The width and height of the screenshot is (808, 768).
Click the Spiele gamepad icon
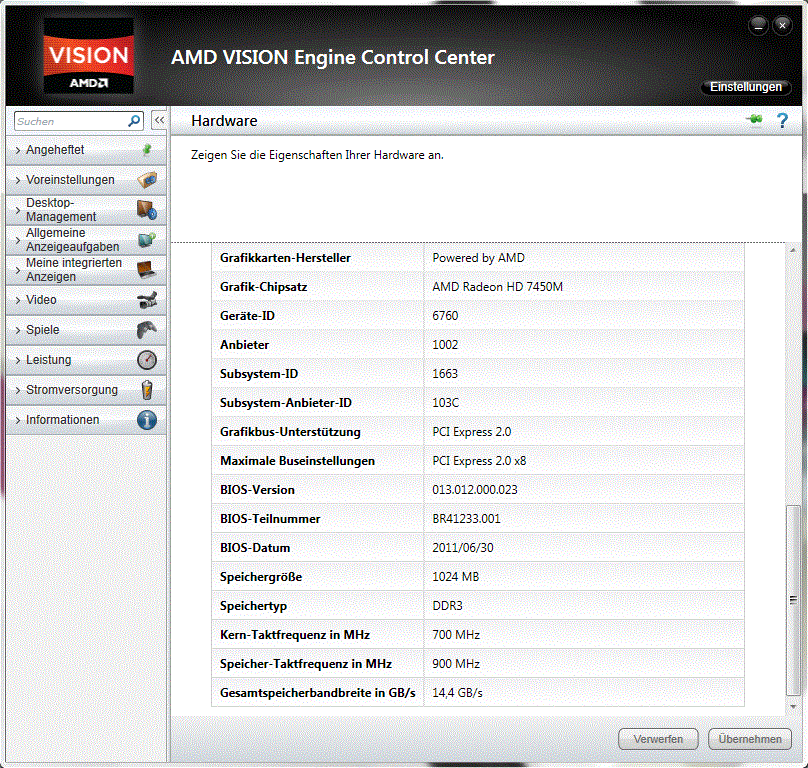pyautogui.click(x=147, y=330)
